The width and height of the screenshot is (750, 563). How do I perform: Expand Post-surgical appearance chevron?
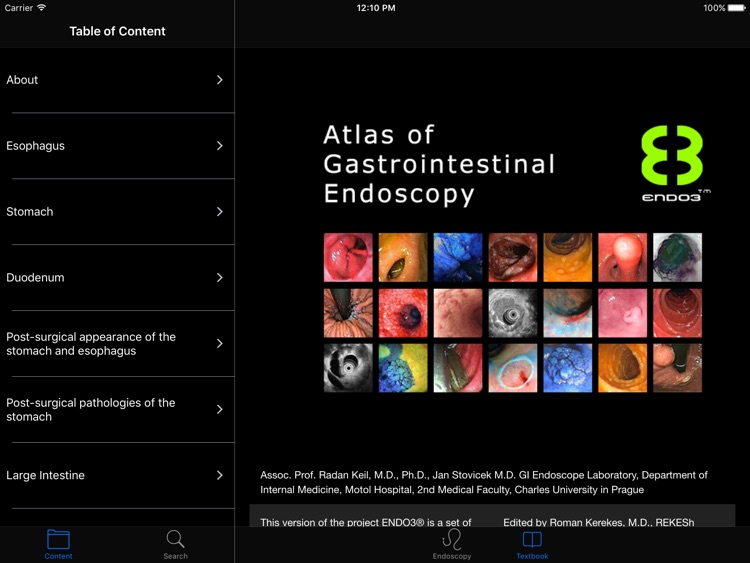[220, 343]
